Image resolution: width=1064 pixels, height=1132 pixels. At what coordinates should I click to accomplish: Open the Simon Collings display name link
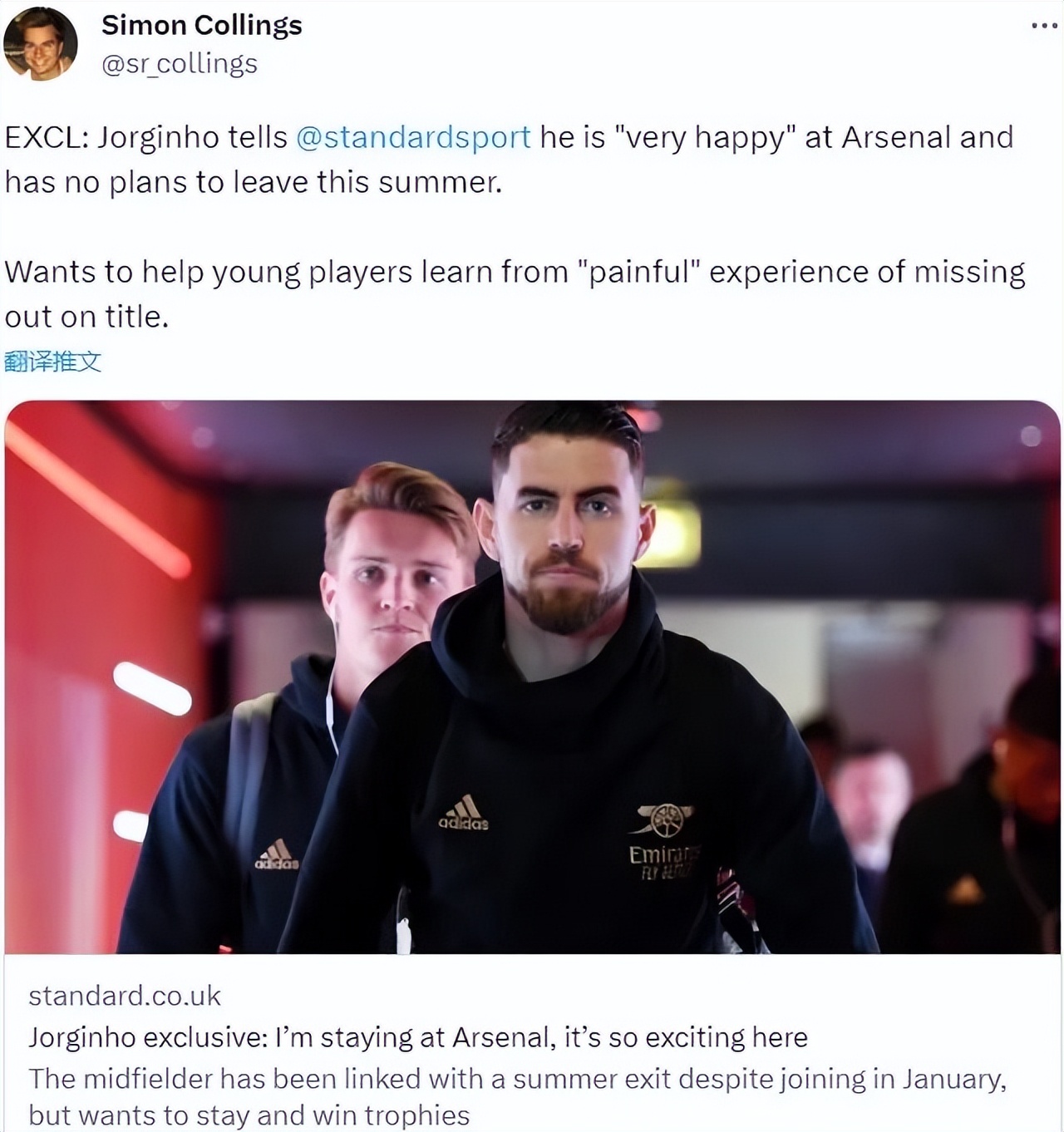click(x=201, y=25)
